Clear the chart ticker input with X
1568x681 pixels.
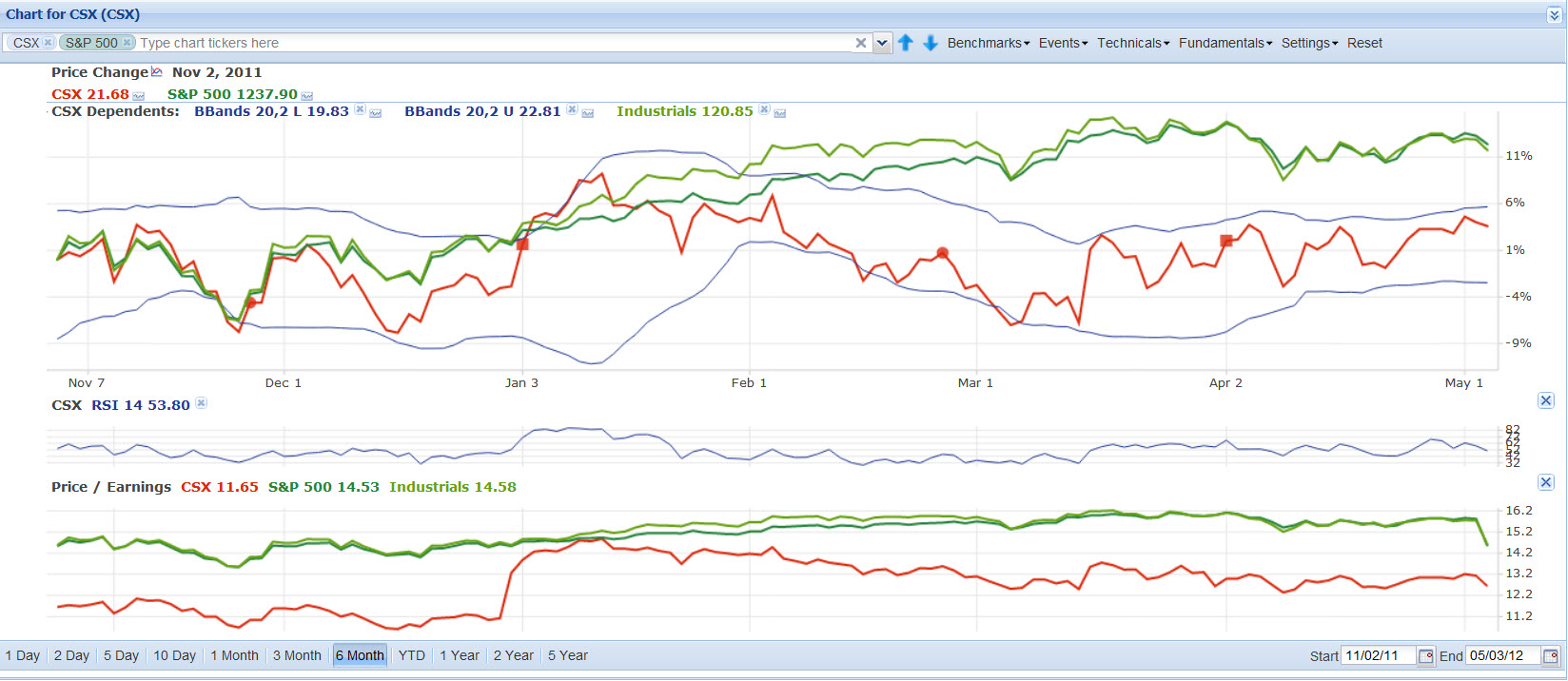click(x=860, y=43)
